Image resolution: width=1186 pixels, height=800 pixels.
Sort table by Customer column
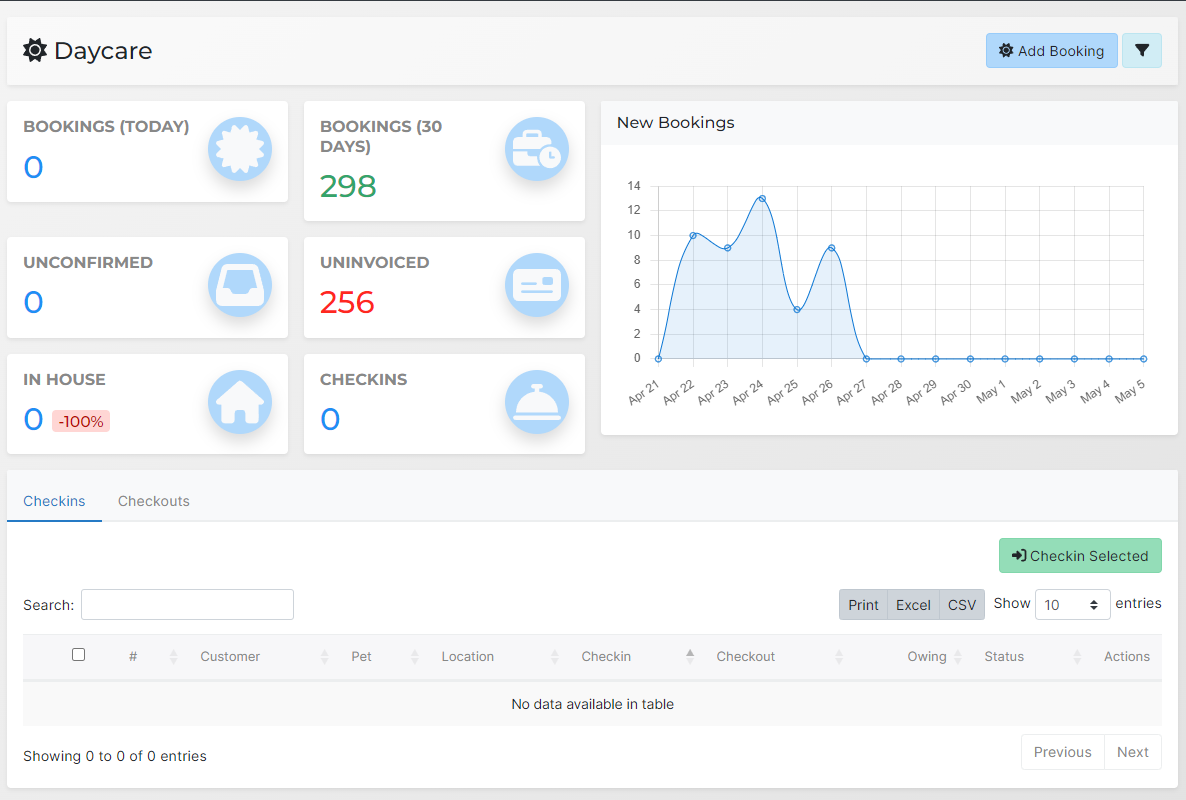coord(230,657)
